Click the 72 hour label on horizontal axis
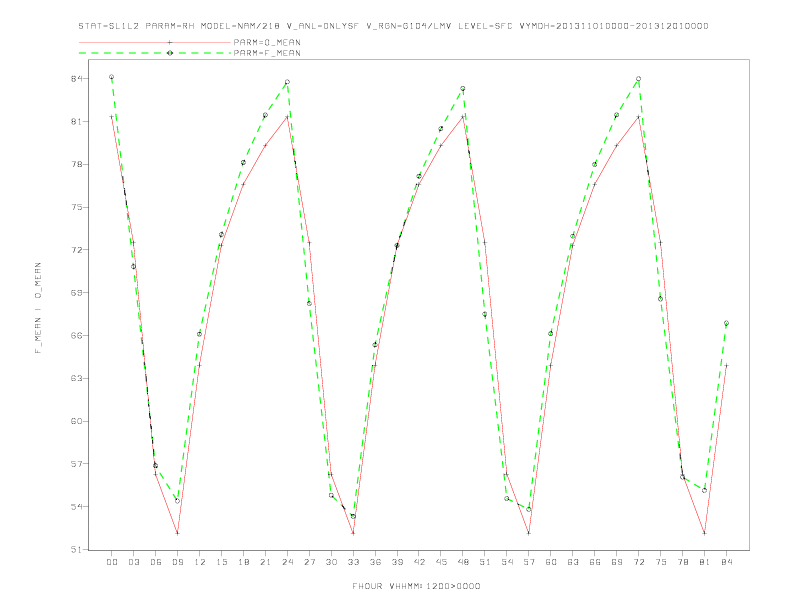Viewport: 792px width, 612px height. pyautogui.click(x=638, y=562)
